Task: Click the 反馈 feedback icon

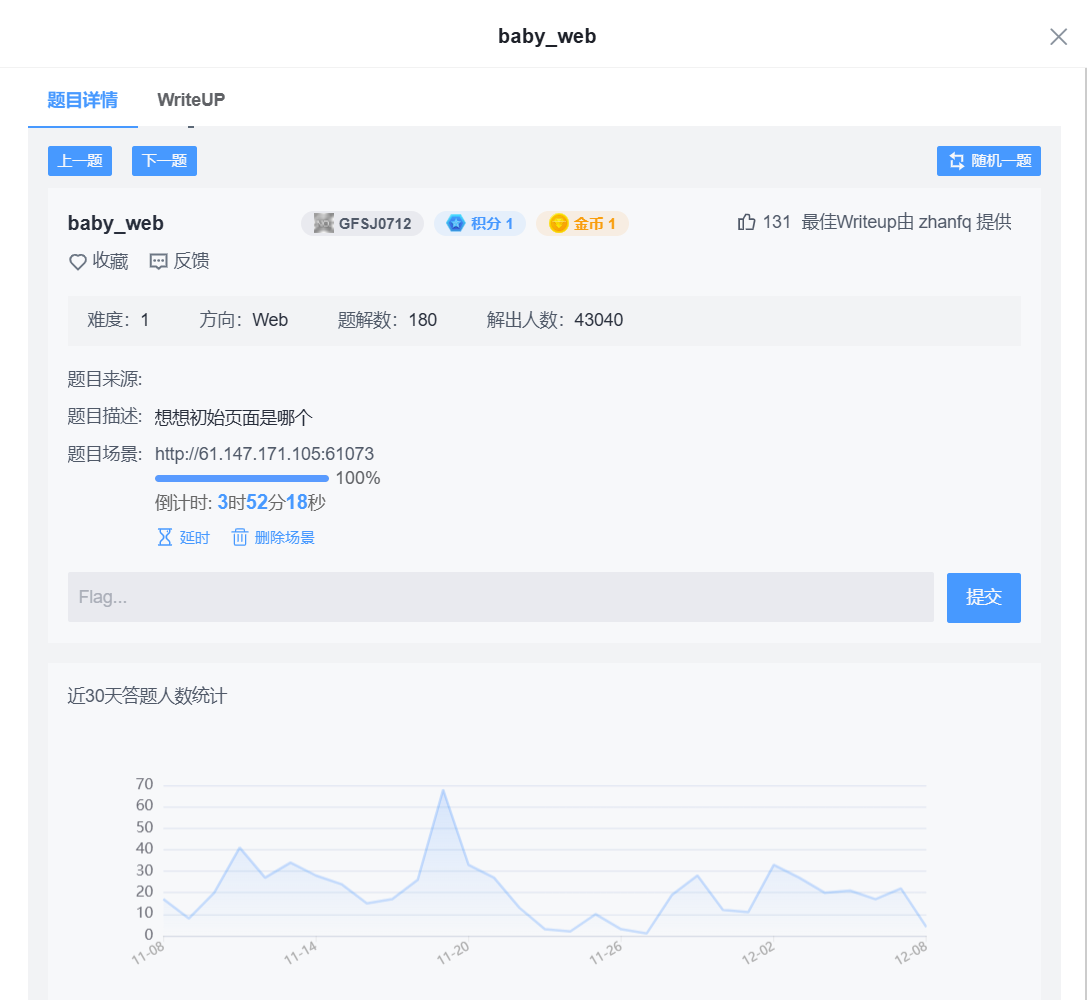Action: click(x=159, y=261)
